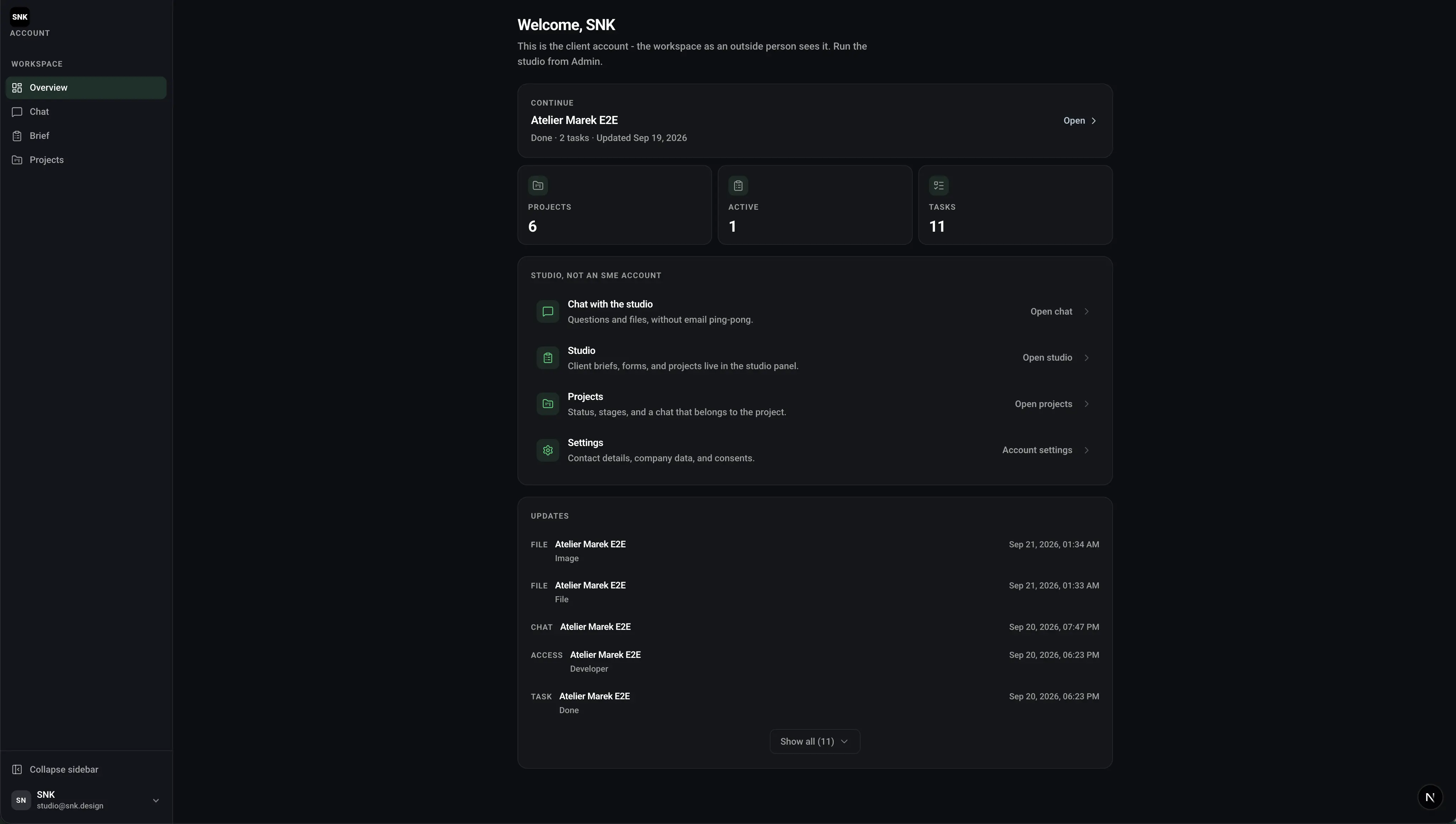Click the Welcome, SNK heading
This screenshot has width=1456, height=824.
[566, 25]
